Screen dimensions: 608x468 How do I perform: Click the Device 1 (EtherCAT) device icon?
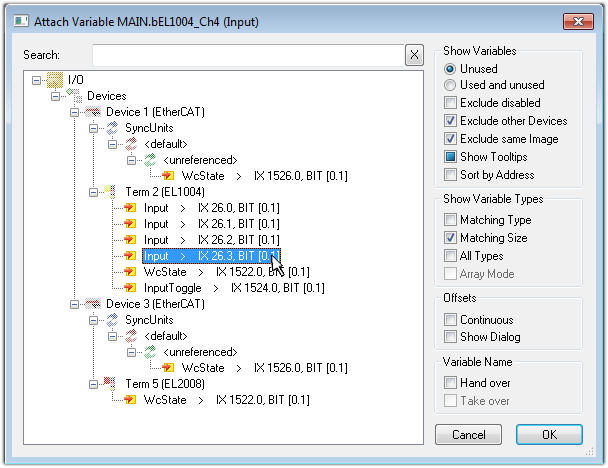(93, 112)
